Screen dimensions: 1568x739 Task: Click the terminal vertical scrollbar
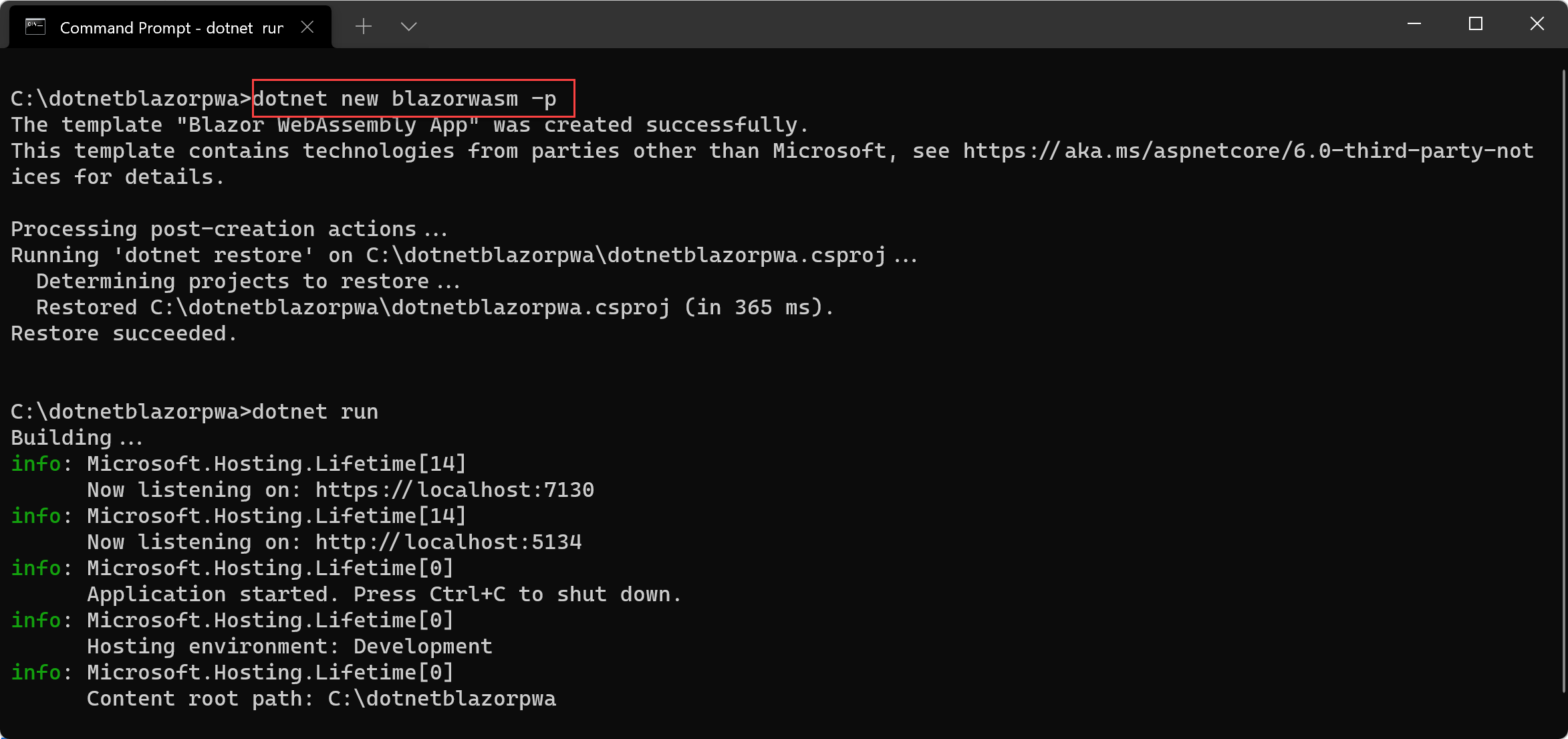pos(1563,381)
